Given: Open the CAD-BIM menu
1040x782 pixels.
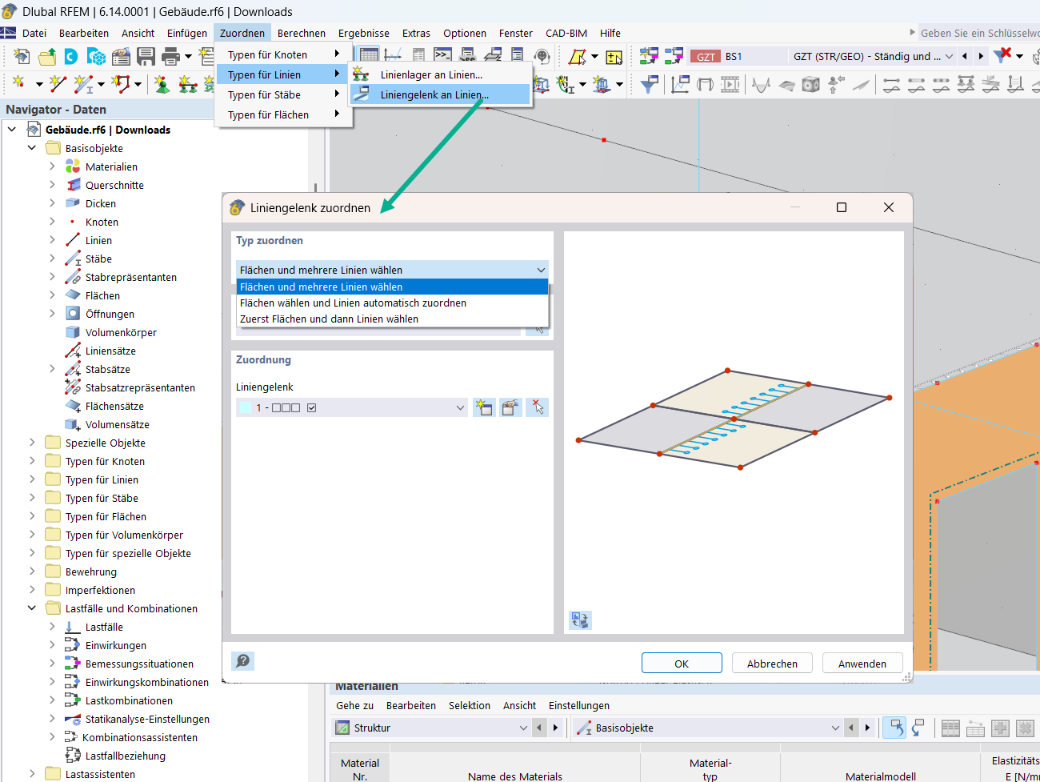Looking at the screenshot, I should point(566,33).
